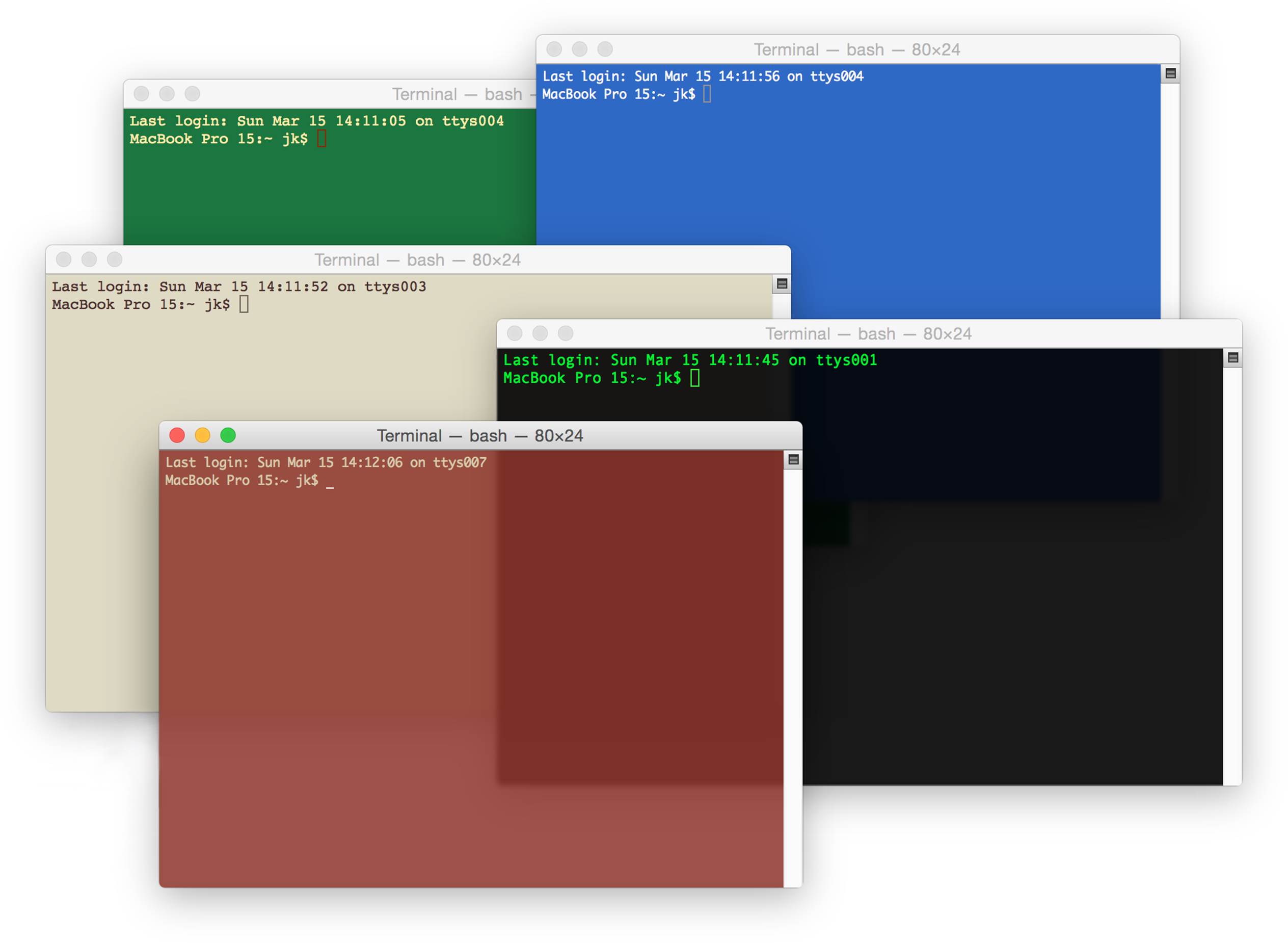Click close button of blue terminal window
1288x943 pixels.
(554, 49)
